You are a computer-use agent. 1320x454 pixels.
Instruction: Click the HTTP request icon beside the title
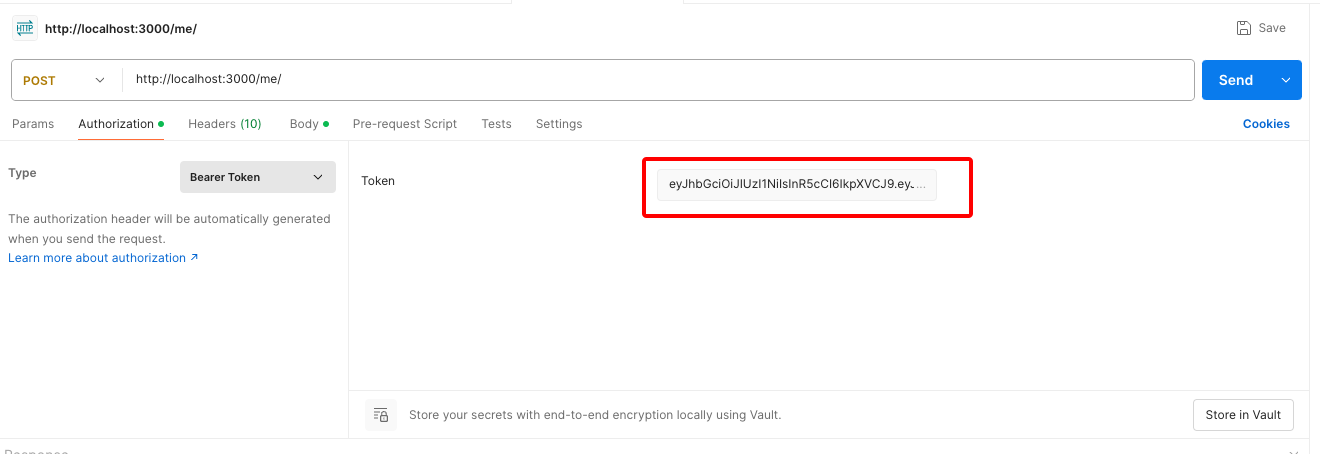point(25,28)
